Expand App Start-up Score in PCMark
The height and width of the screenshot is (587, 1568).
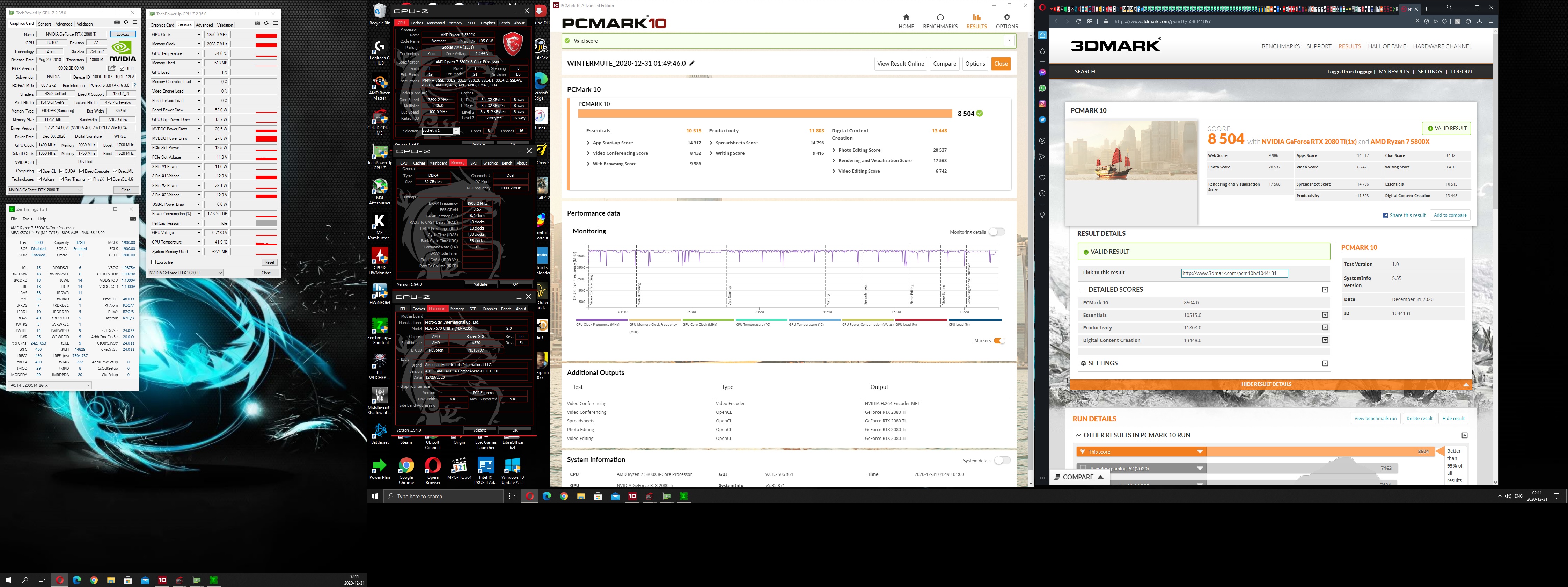coord(588,143)
